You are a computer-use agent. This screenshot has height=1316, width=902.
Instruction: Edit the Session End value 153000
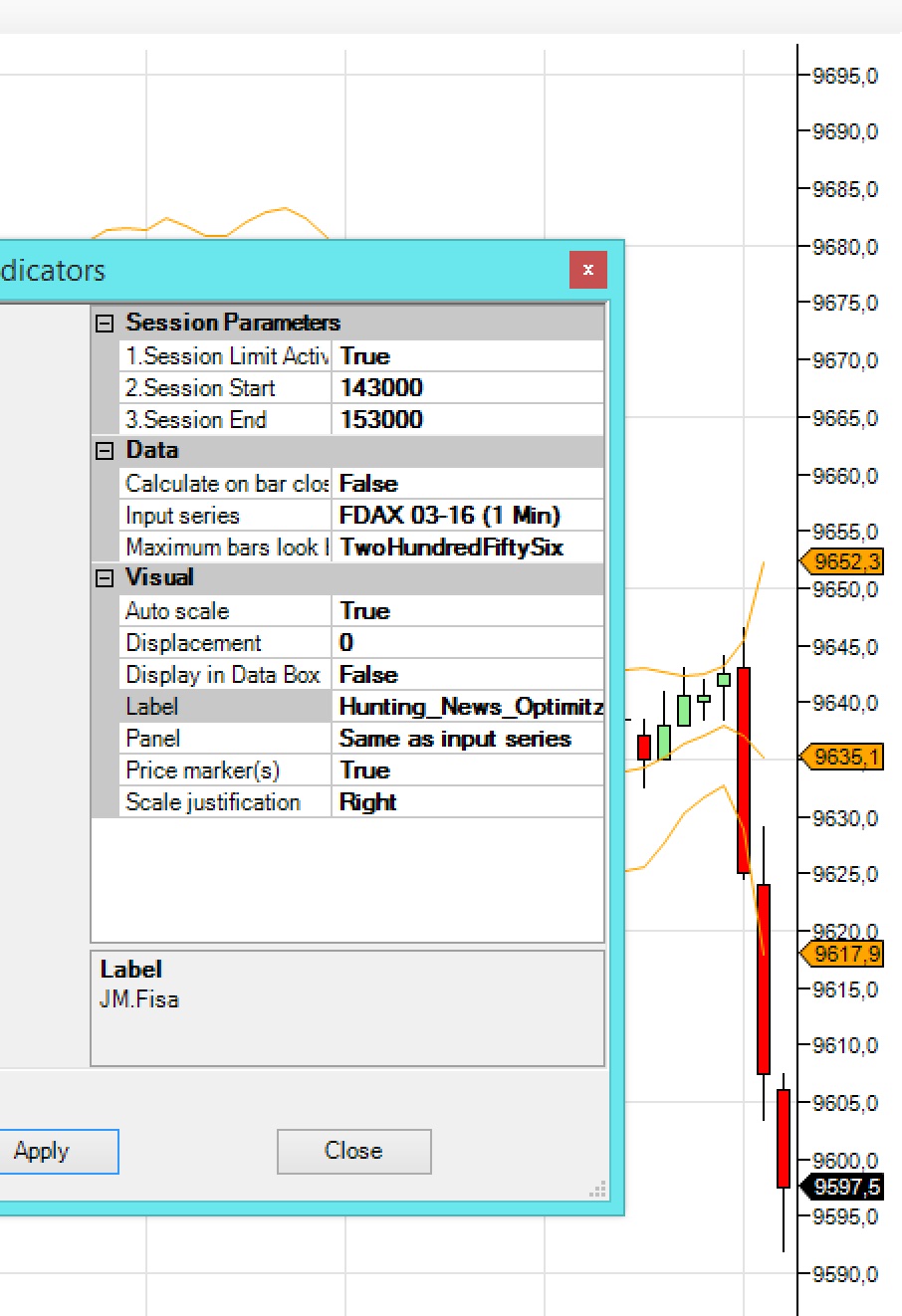467,420
